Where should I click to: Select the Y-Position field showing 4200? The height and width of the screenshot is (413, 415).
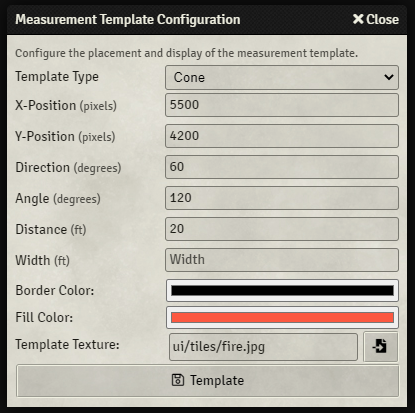click(x=282, y=136)
